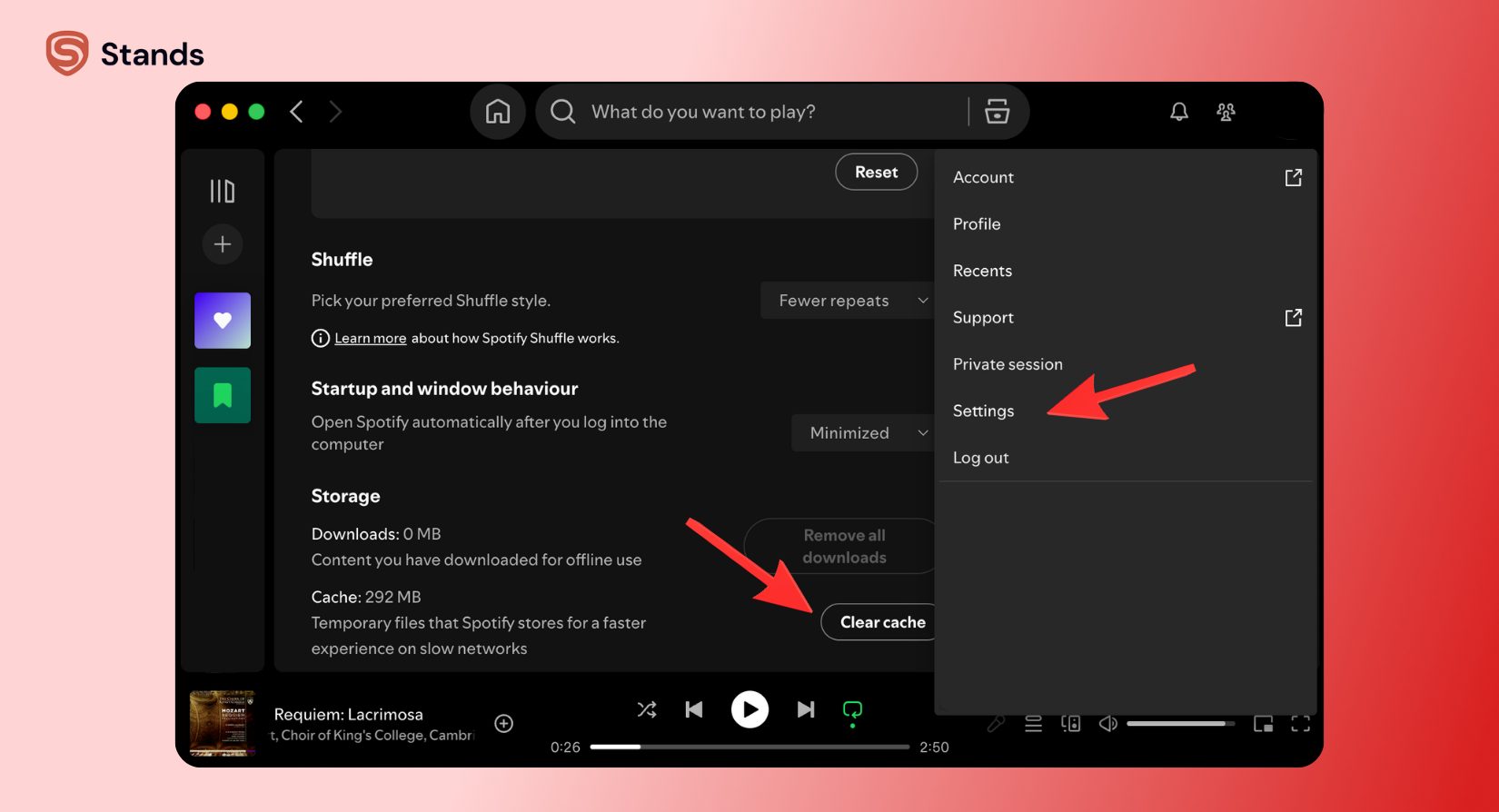Open the Friend Activity icon

pyautogui.click(x=1226, y=112)
